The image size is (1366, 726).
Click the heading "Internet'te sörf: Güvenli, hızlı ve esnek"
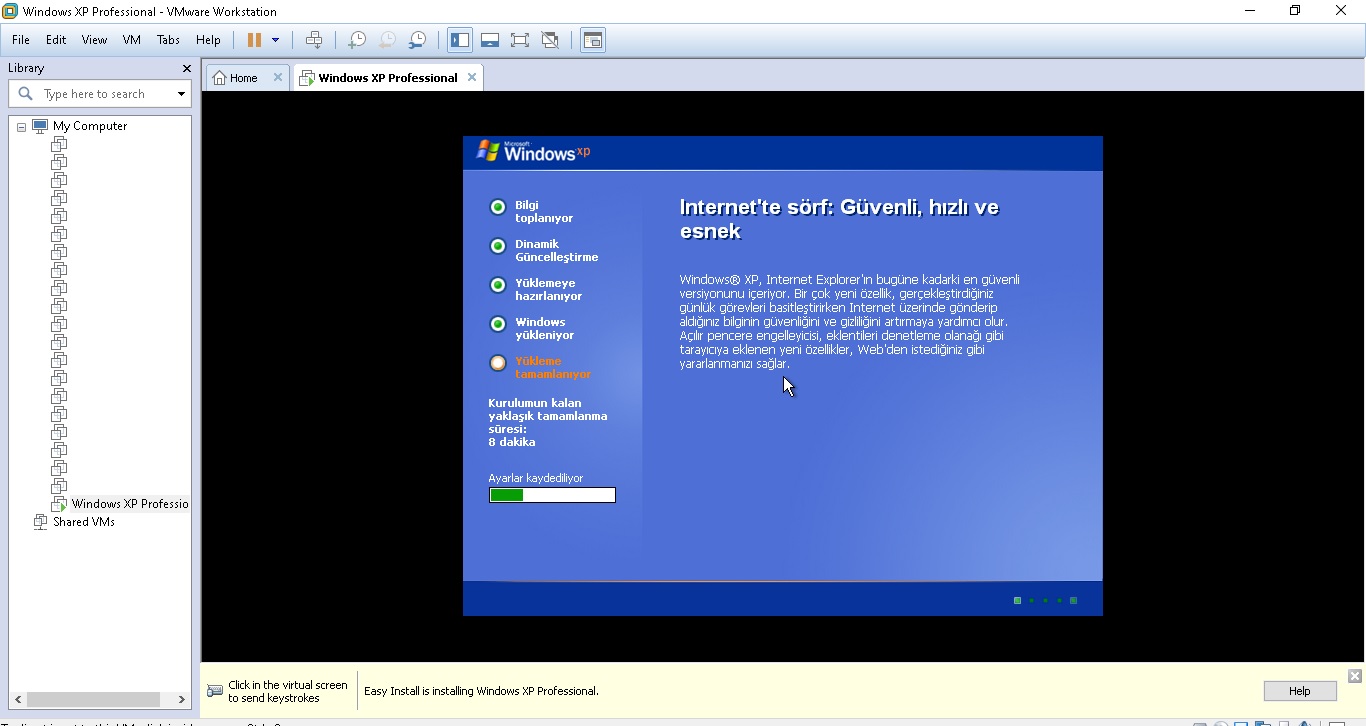point(839,219)
